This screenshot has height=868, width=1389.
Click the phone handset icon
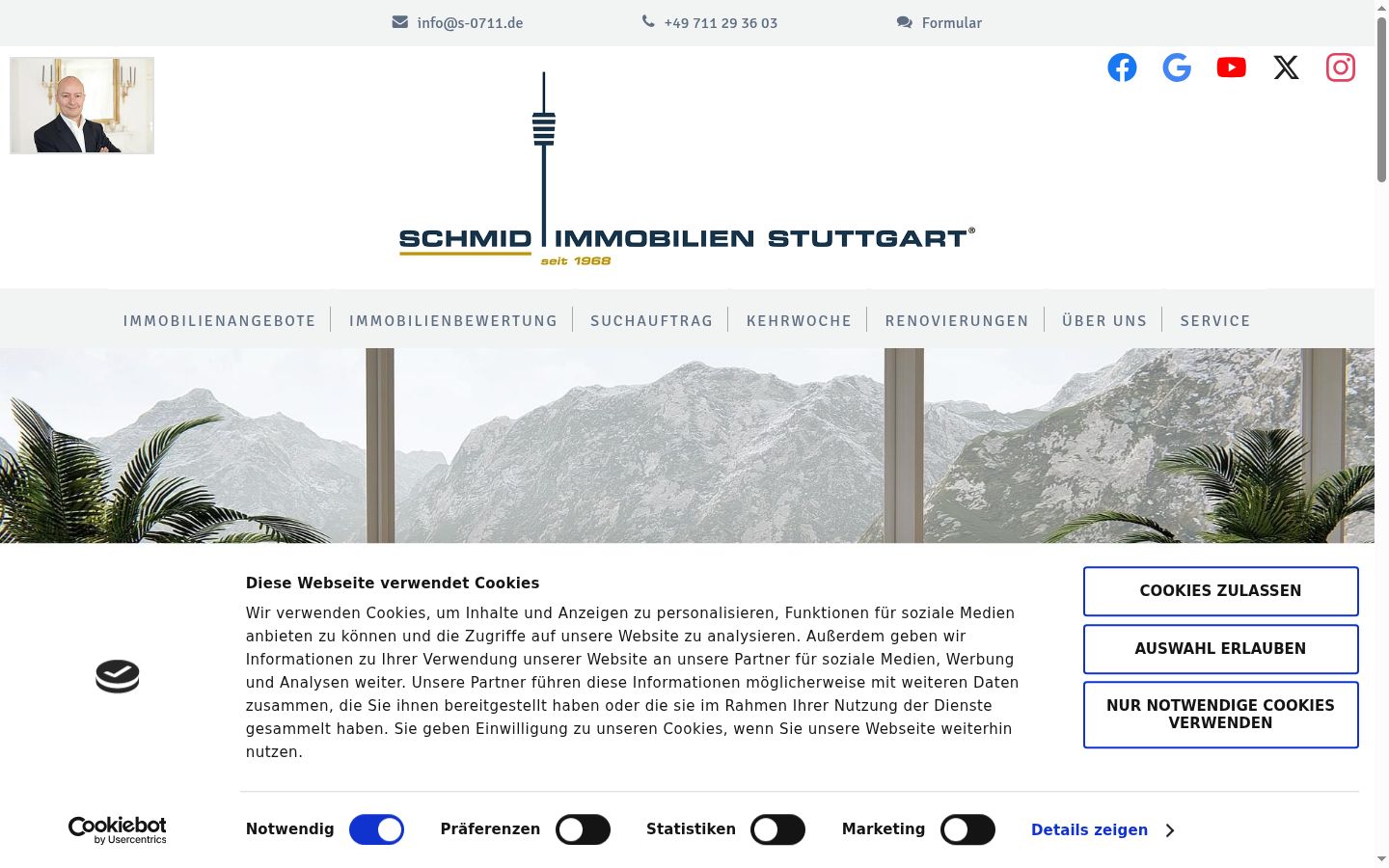pos(648,21)
